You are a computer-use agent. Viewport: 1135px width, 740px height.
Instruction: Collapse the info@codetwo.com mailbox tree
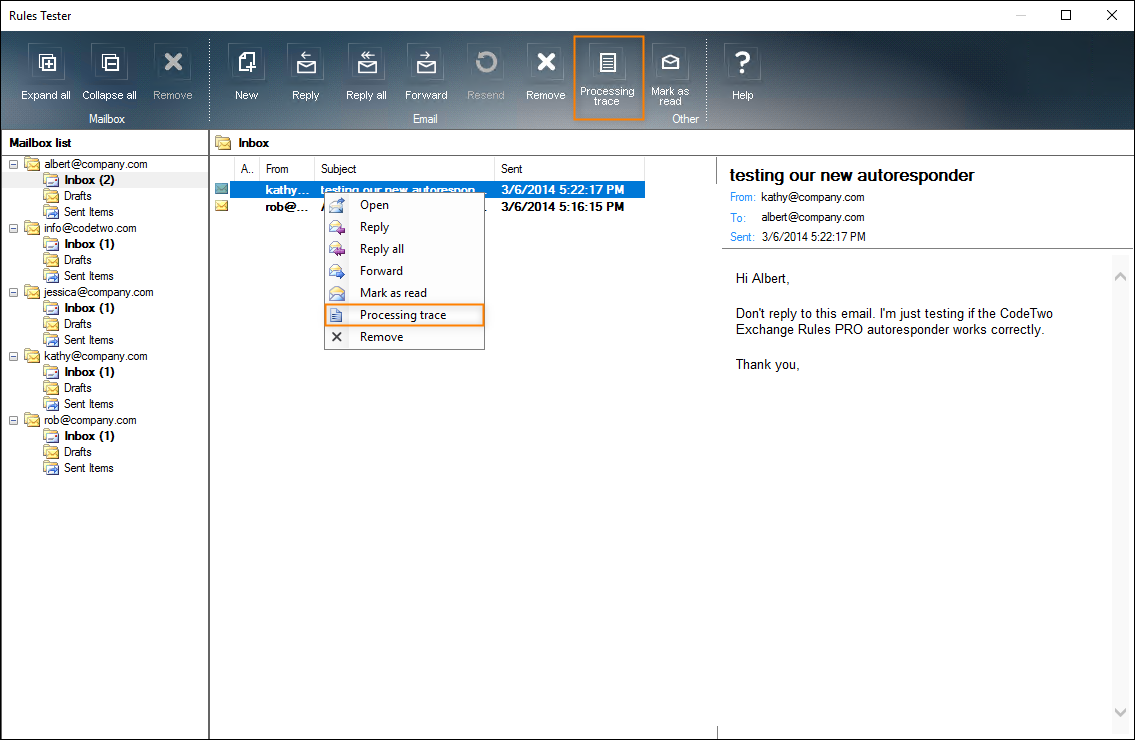[13, 228]
